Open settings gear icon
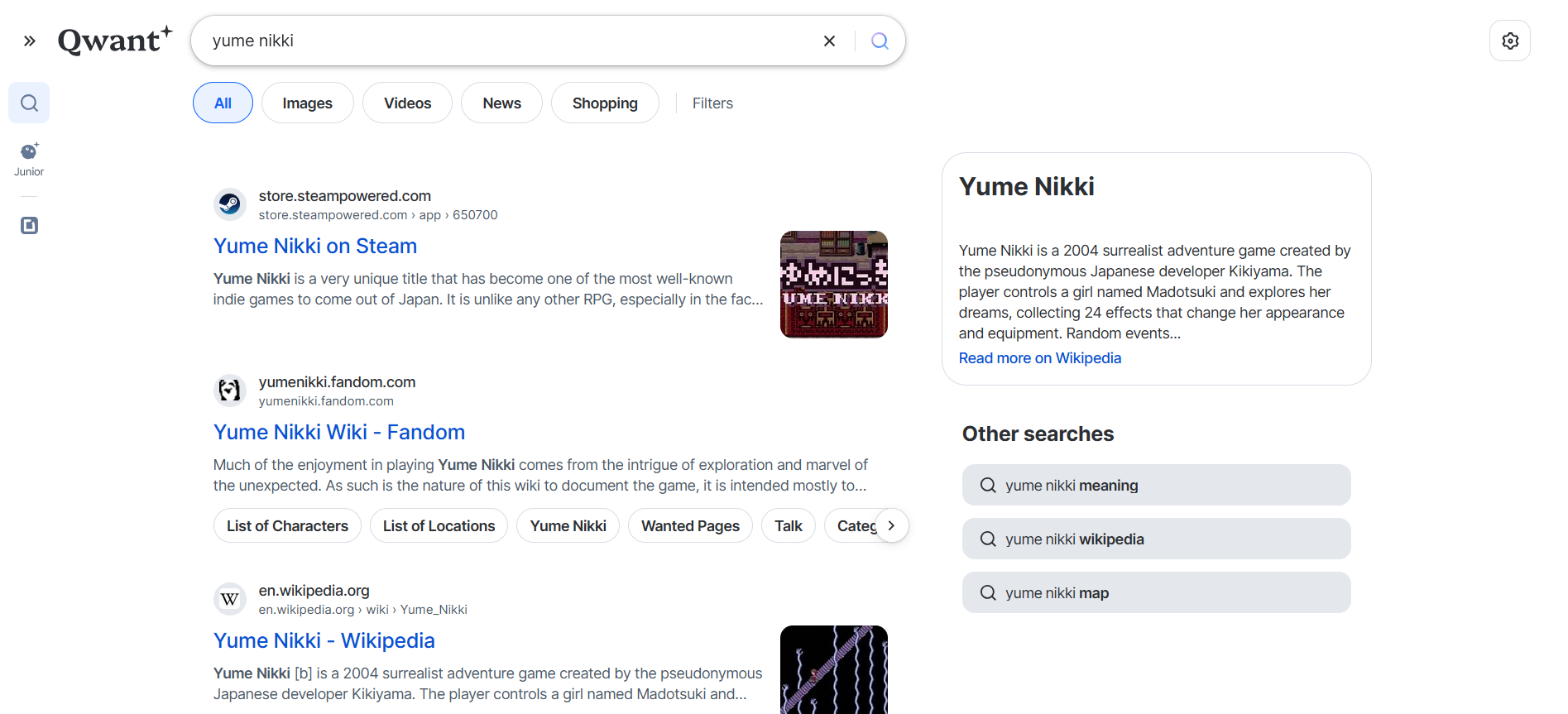1568x714 pixels. (x=1510, y=41)
